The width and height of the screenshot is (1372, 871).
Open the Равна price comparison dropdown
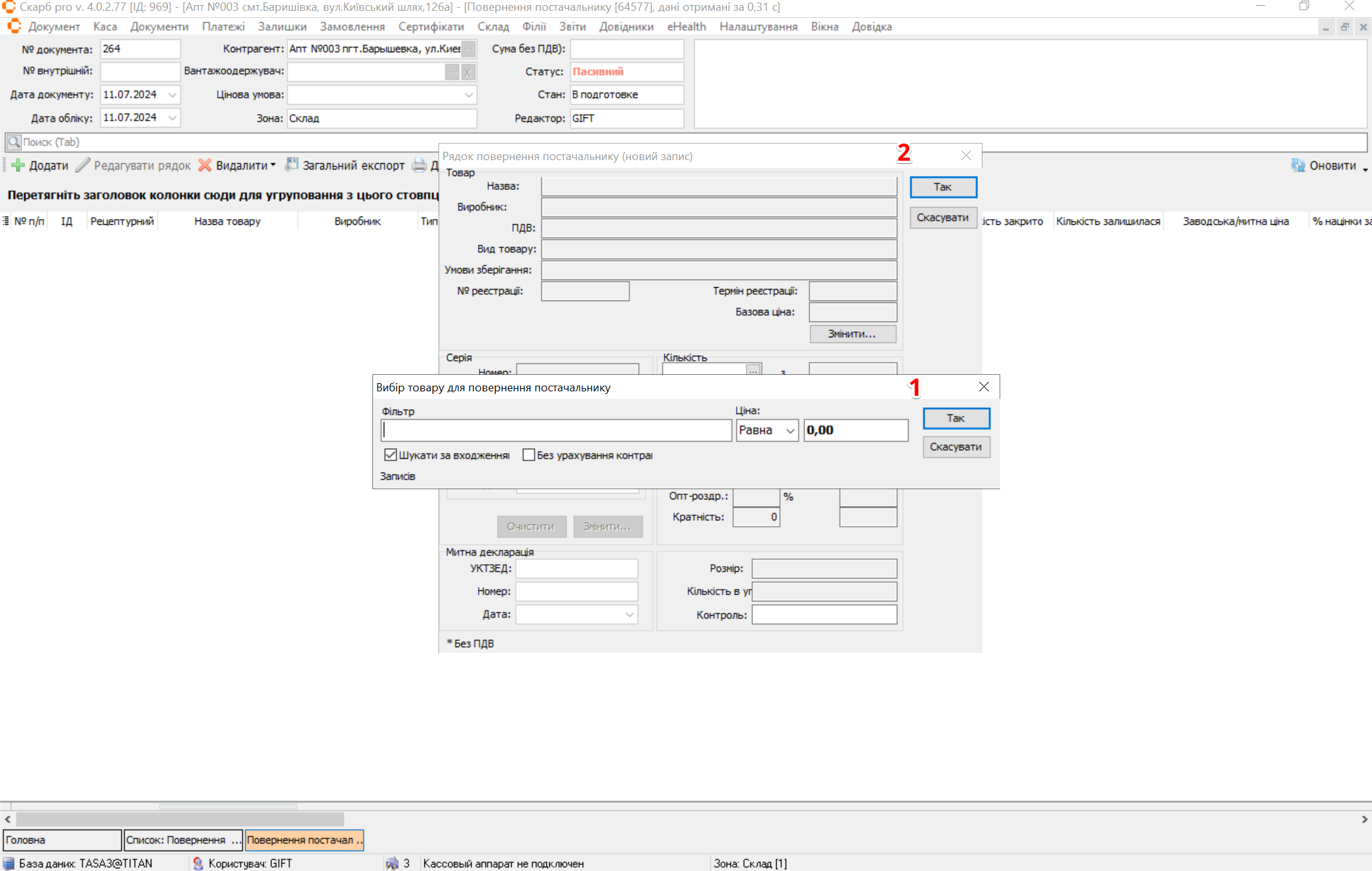pos(790,431)
